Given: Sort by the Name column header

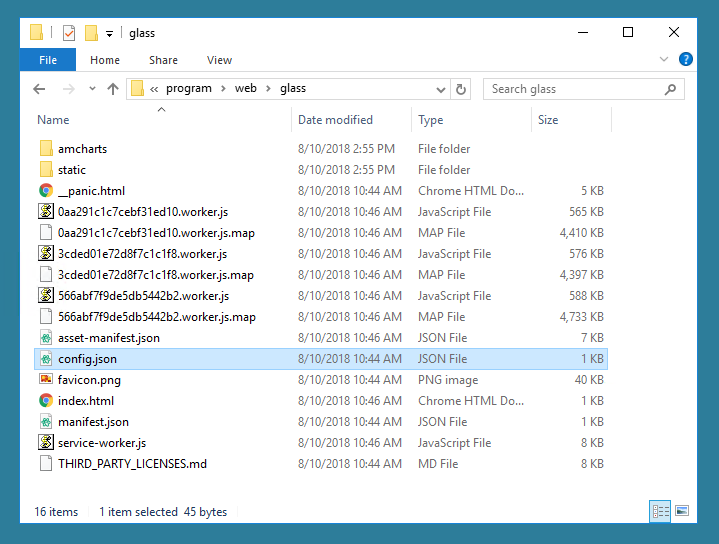Looking at the screenshot, I should pyautogui.click(x=53, y=120).
